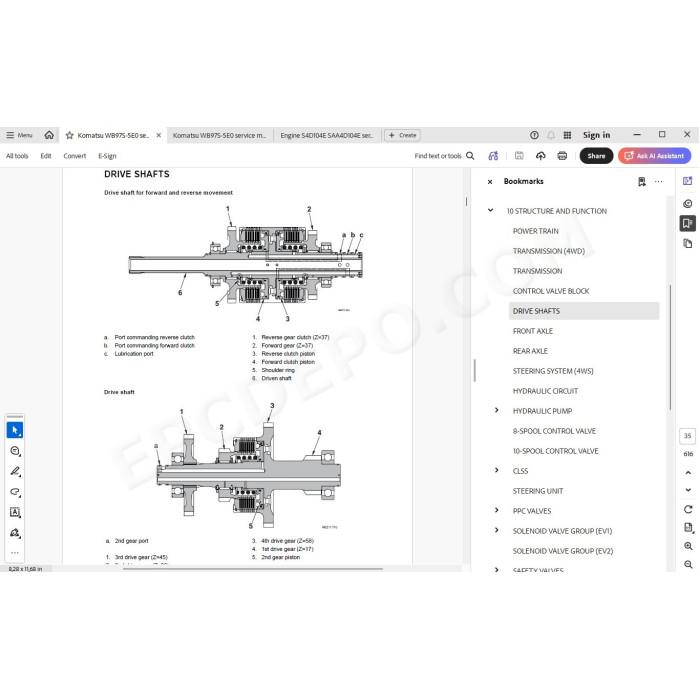This screenshot has height=700, width=700.
Task: Open the HYDRAULIC CIRCUIT bookmark
Action: click(545, 391)
